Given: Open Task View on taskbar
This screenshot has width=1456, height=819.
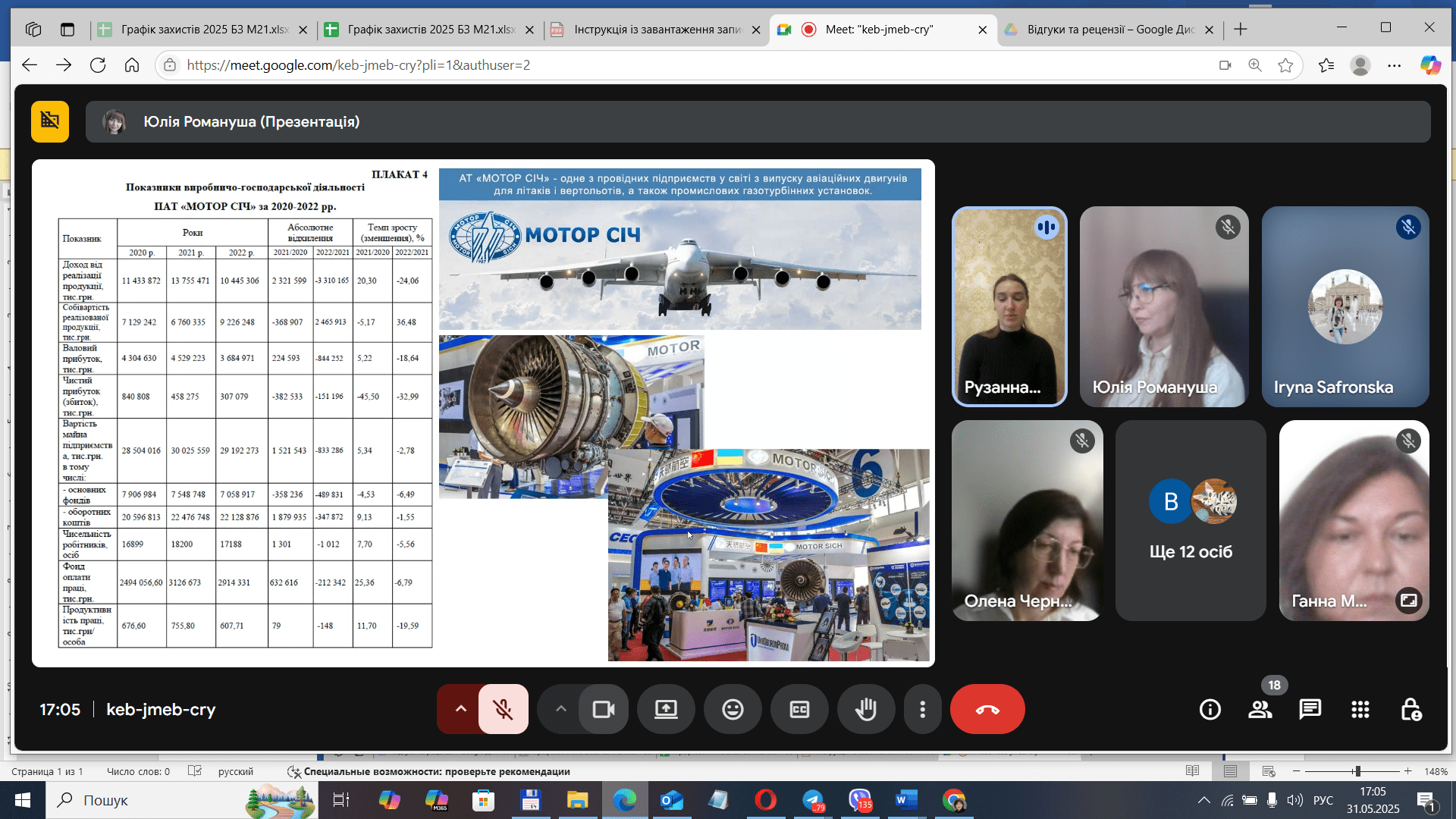Looking at the screenshot, I should pyautogui.click(x=341, y=800).
